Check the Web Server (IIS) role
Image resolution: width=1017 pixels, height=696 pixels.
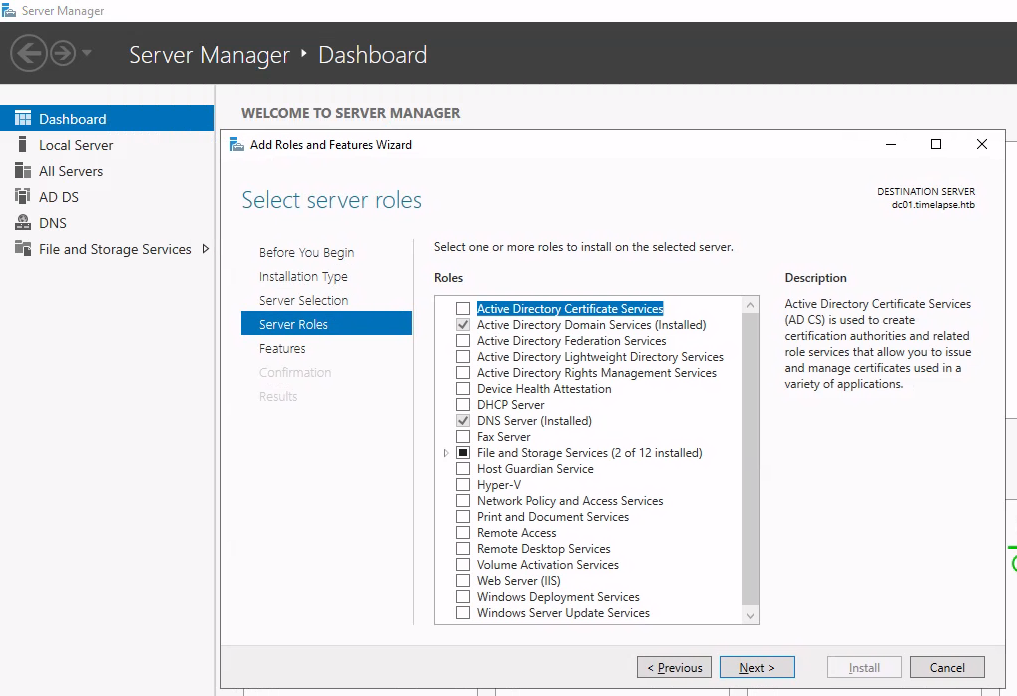point(463,581)
